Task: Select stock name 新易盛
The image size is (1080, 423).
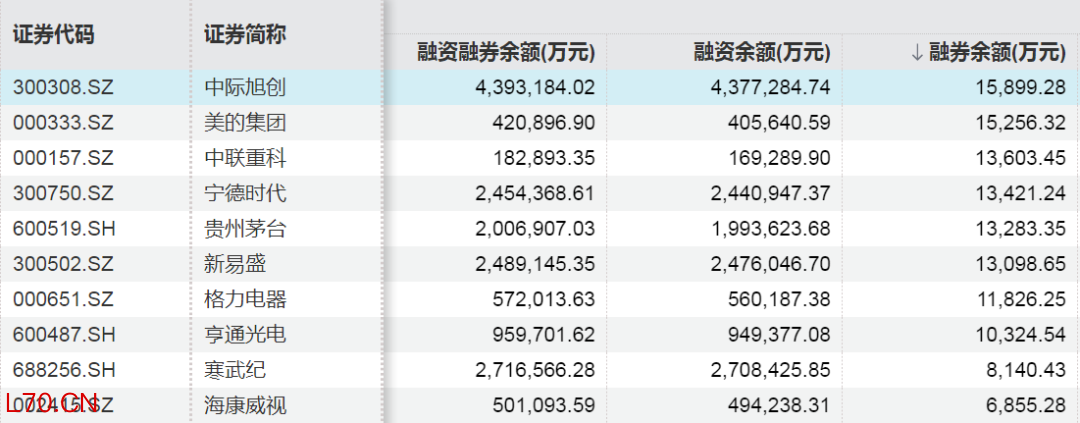Action: click(x=235, y=264)
